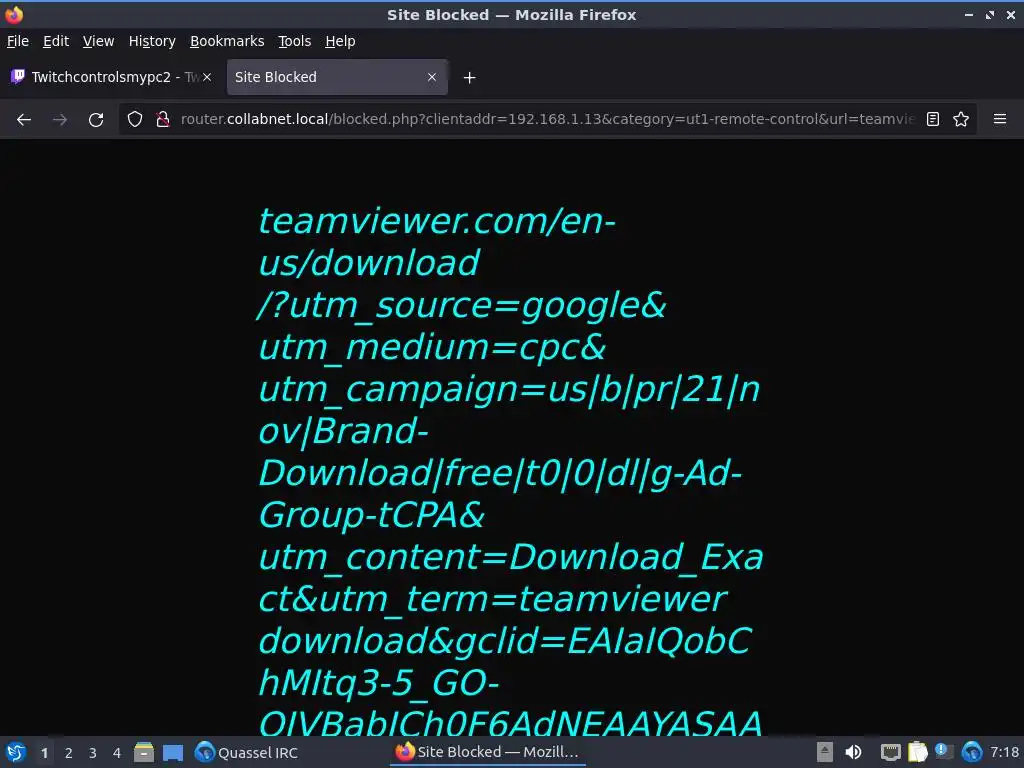The height and width of the screenshot is (768, 1024).
Task: Open the volume speaker control
Action: click(853, 752)
